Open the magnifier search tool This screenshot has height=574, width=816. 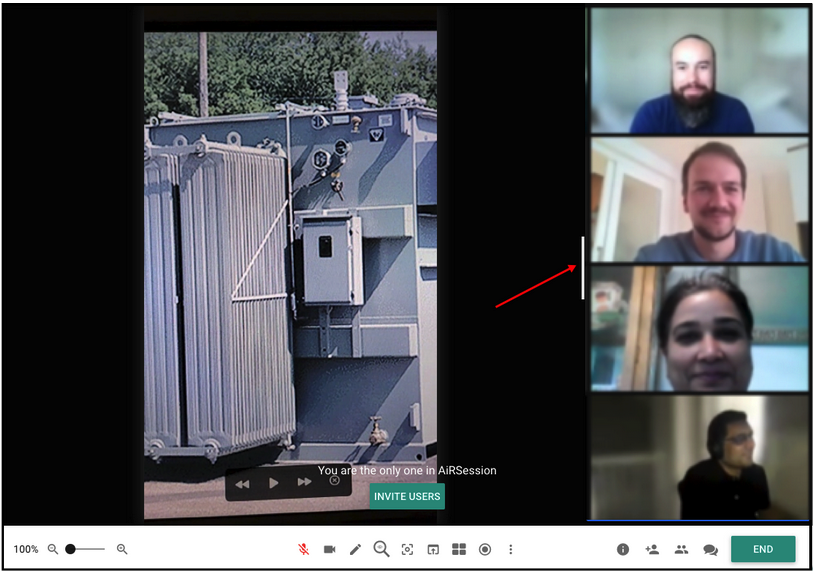coord(381,549)
